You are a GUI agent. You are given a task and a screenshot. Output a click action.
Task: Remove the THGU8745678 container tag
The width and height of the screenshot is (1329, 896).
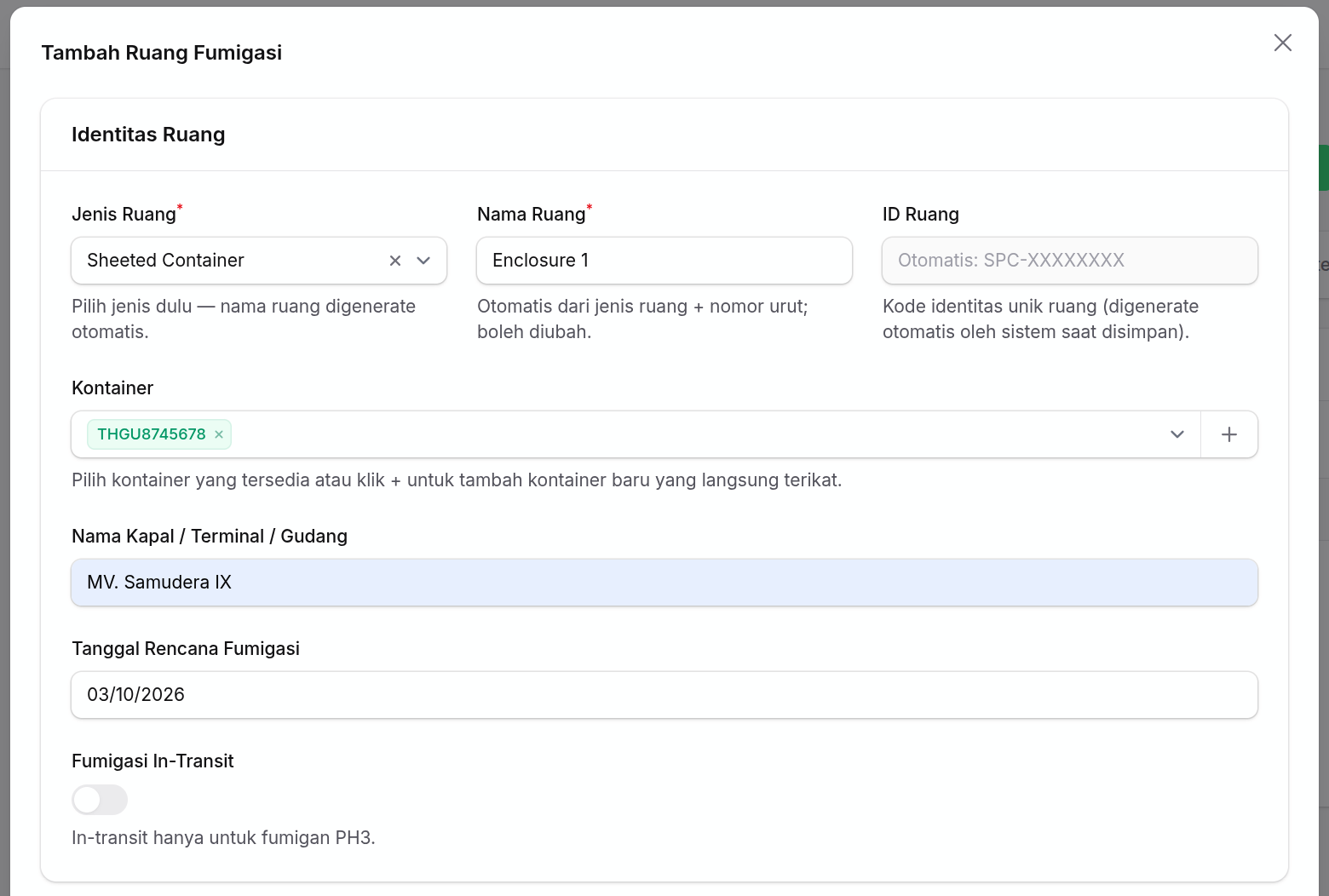coord(219,434)
